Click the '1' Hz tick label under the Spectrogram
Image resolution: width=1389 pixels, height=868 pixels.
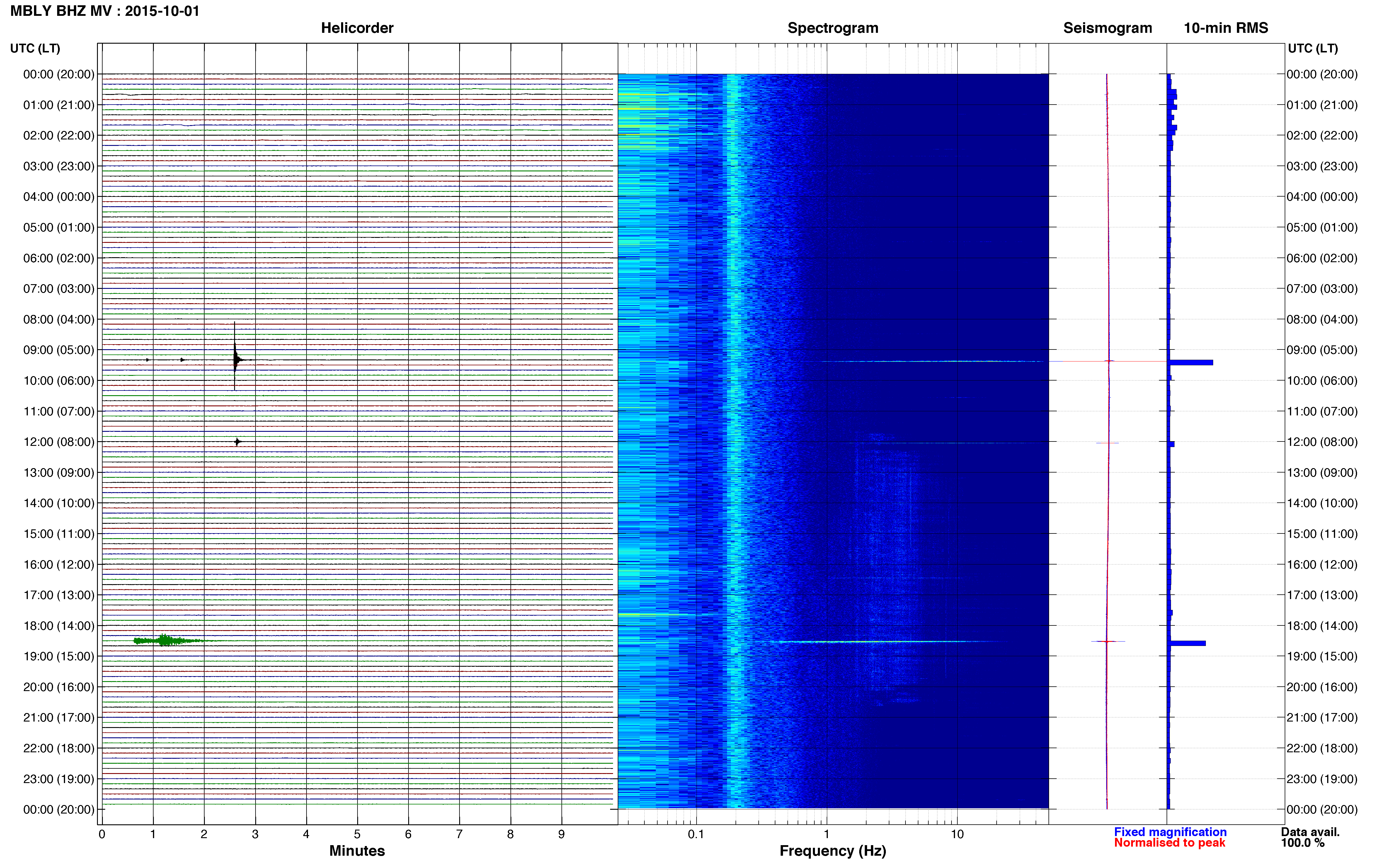(827, 834)
